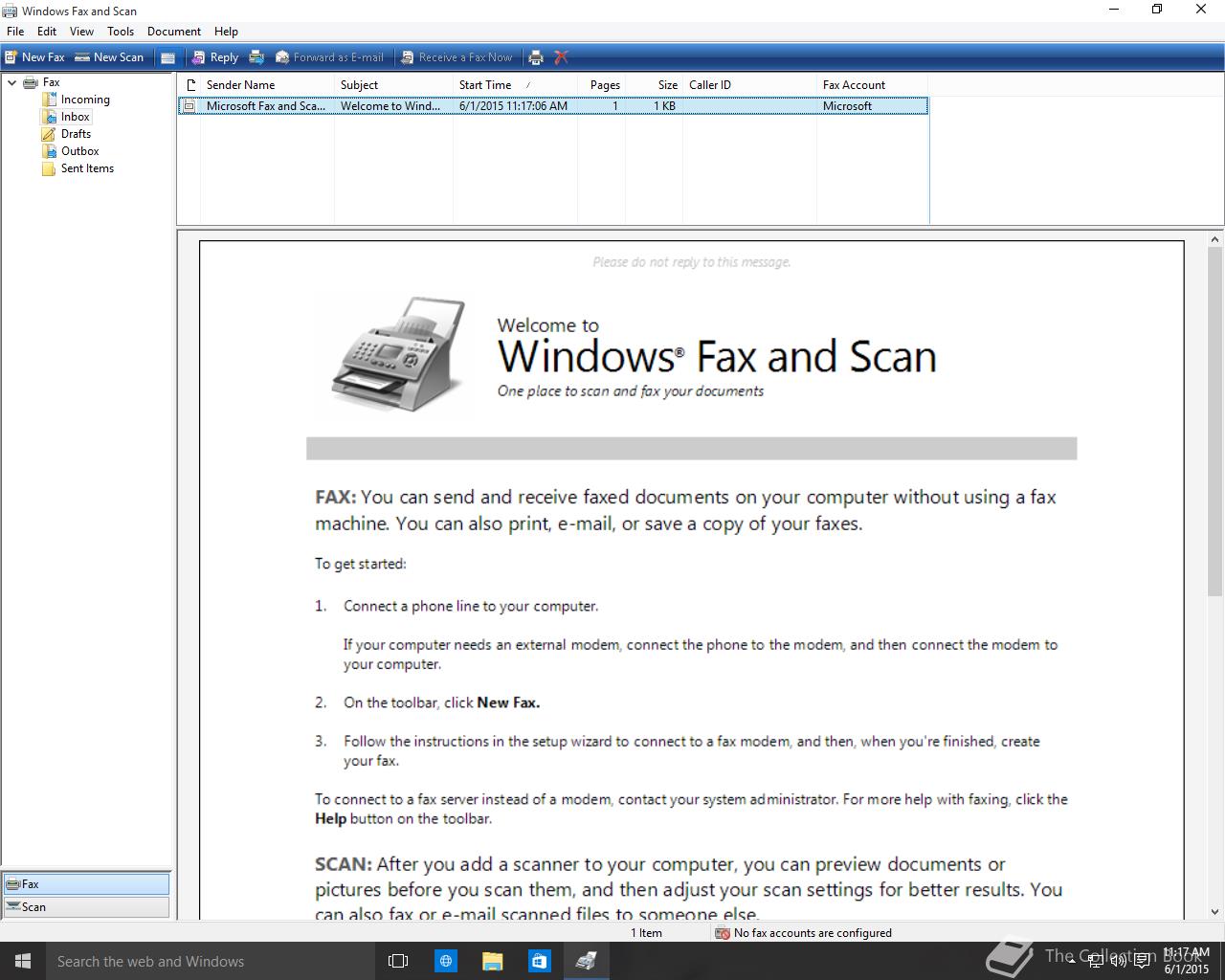Click the Drafts folder icon

pyautogui.click(x=49, y=134)
